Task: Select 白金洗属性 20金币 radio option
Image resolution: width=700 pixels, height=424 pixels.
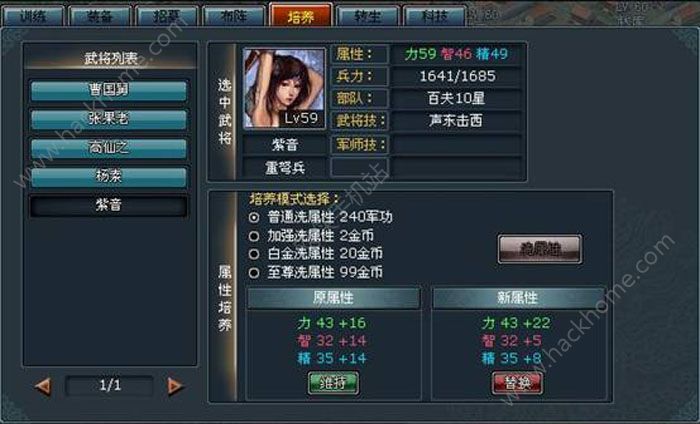Action: coord(254,254)
